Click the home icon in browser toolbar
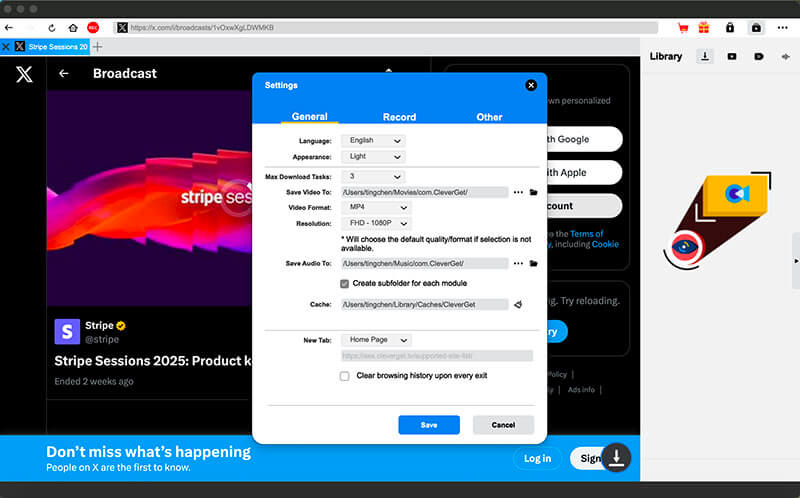Viewport: 800px width, 498px height. tap(73, 28)
